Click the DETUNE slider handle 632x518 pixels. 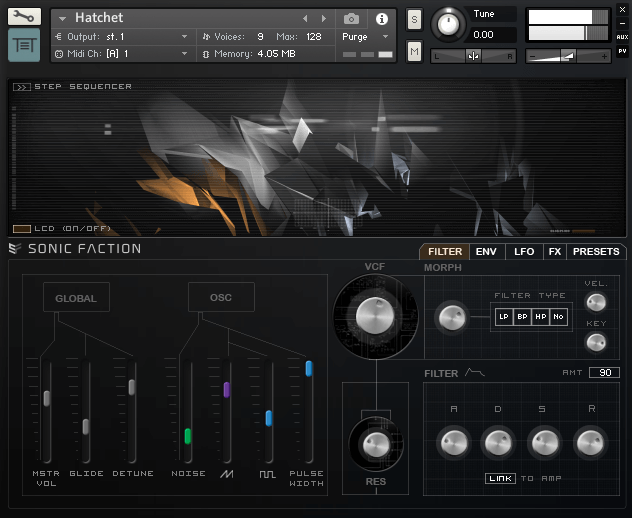tap(132, 387)
